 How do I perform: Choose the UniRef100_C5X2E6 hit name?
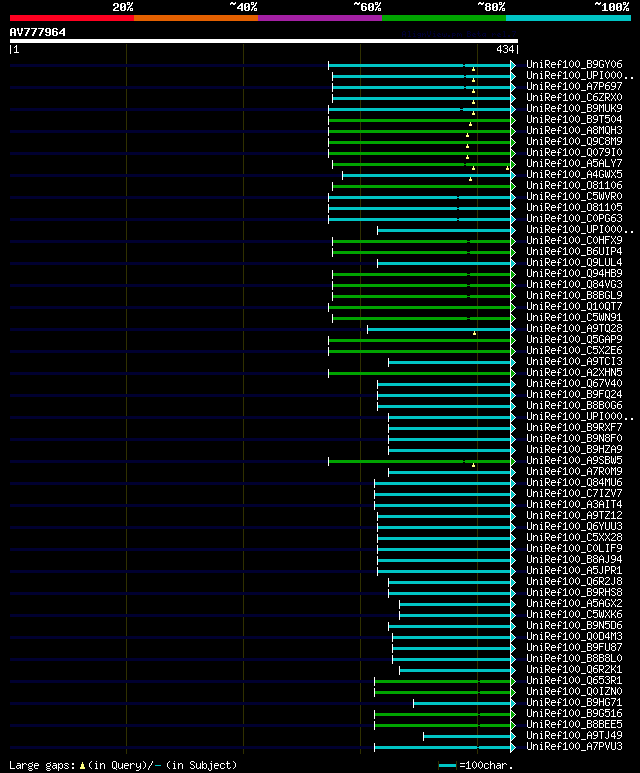point(574,351)
